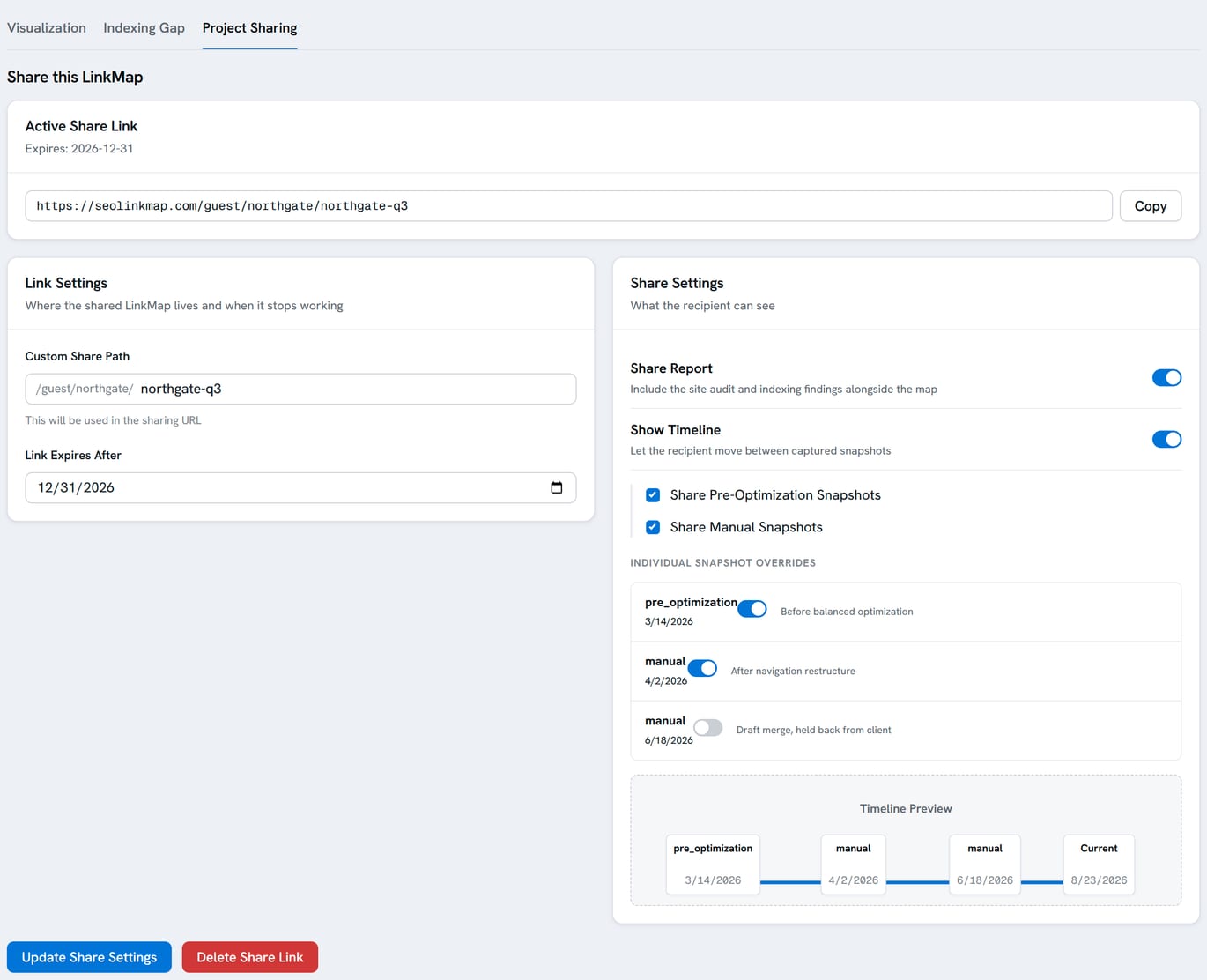Click the 'Share Settings' heading
The image size is (1207, 980).
[x=677, y=283]
